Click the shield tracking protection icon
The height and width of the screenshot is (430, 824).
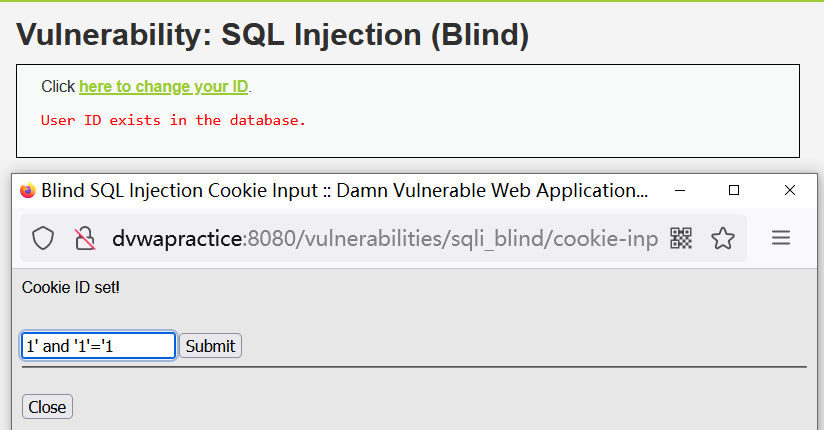pyautogui.click(x=43, y=239)
